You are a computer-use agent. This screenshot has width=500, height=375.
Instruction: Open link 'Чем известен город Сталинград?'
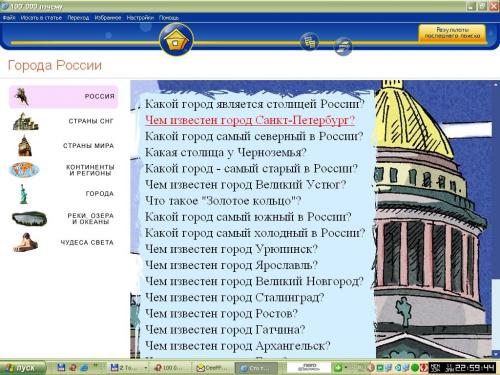click(x=235, y=297)
